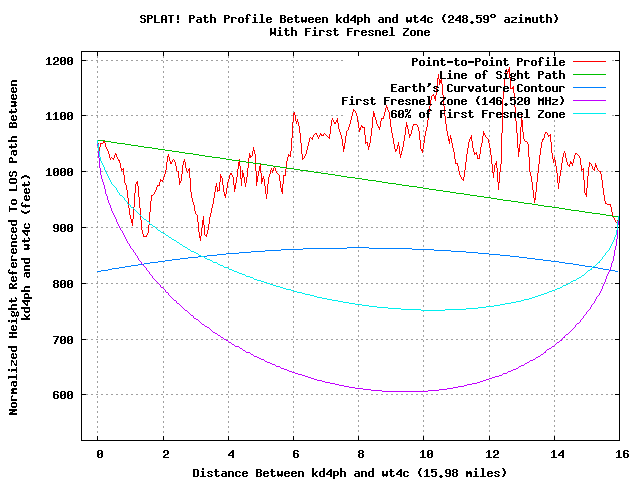This screenshot has width=640, height=480.
Task: Click the subtitle 'With First Fresnel Zone'
Action: pos(350,32)
